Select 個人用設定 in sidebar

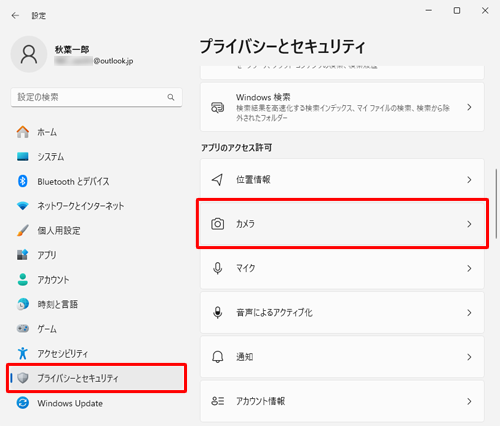point(96,230)
